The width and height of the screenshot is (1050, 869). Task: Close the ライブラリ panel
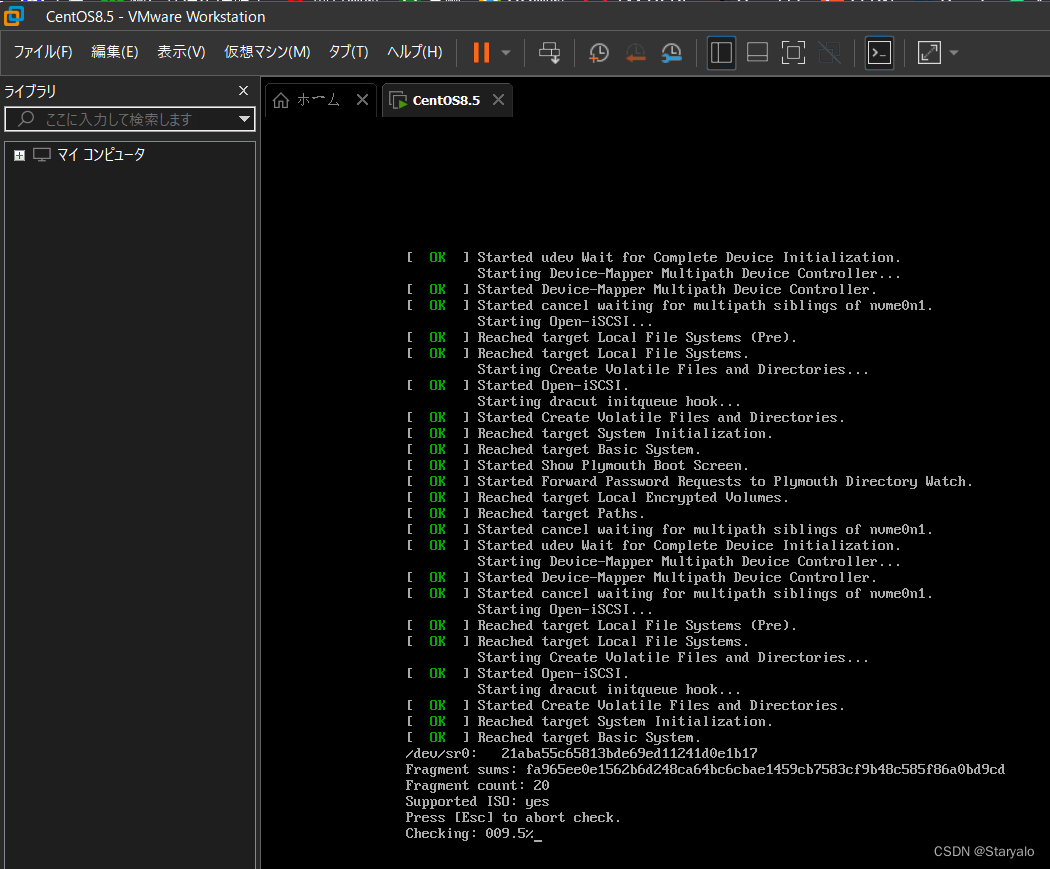coord(244,90)
